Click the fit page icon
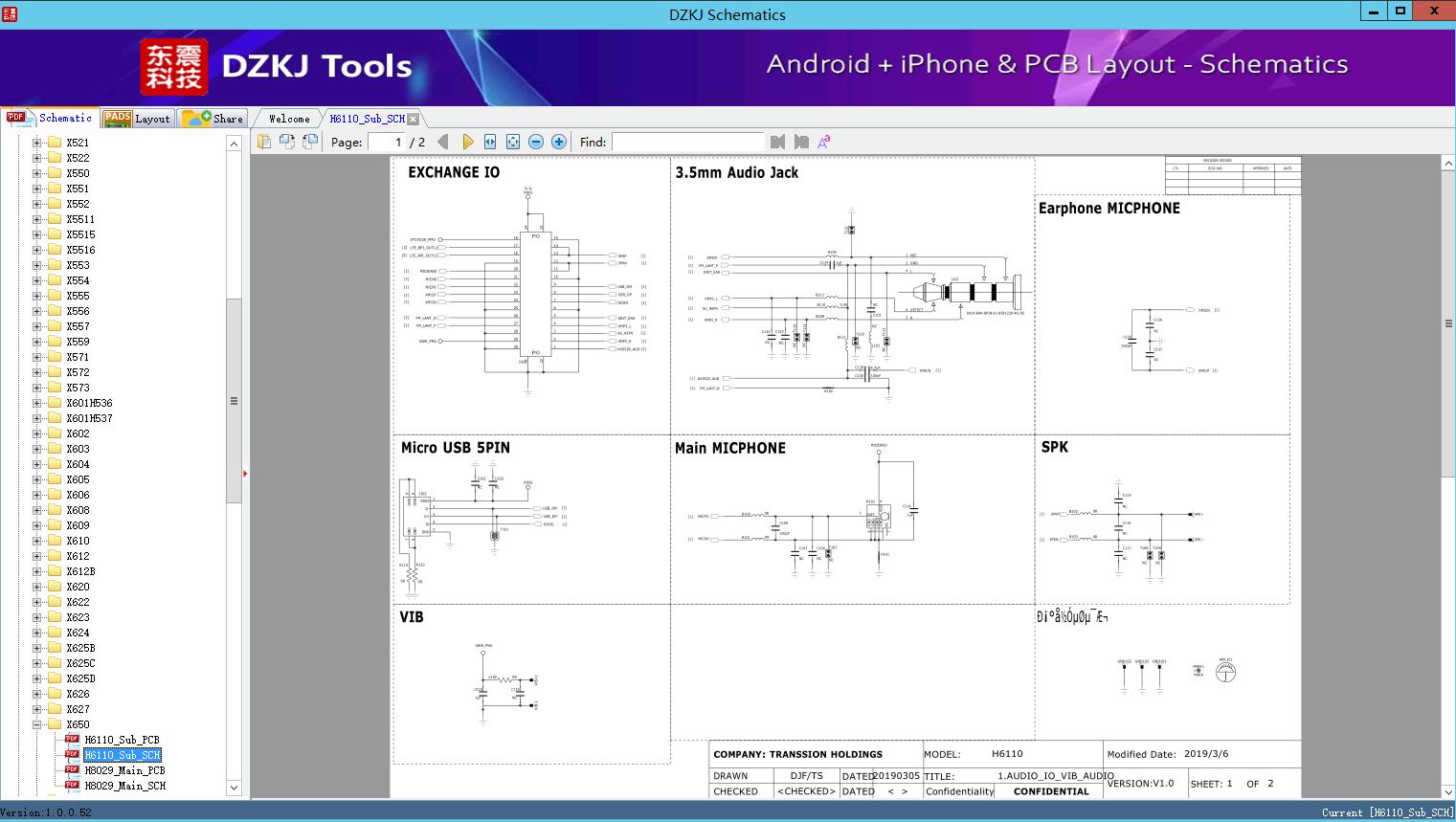The image size is (1456, 822). coord(513,142)
